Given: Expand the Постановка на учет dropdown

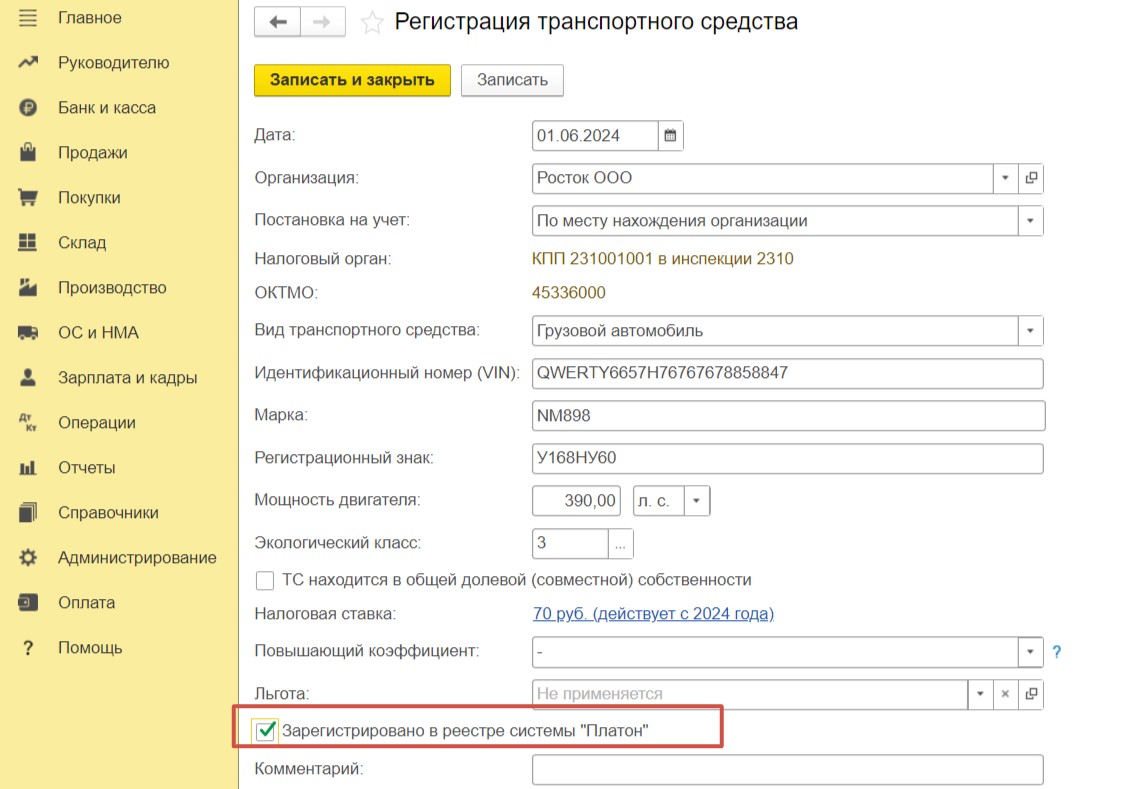Looking at the screenshot, I should [x=1031, y=221].
